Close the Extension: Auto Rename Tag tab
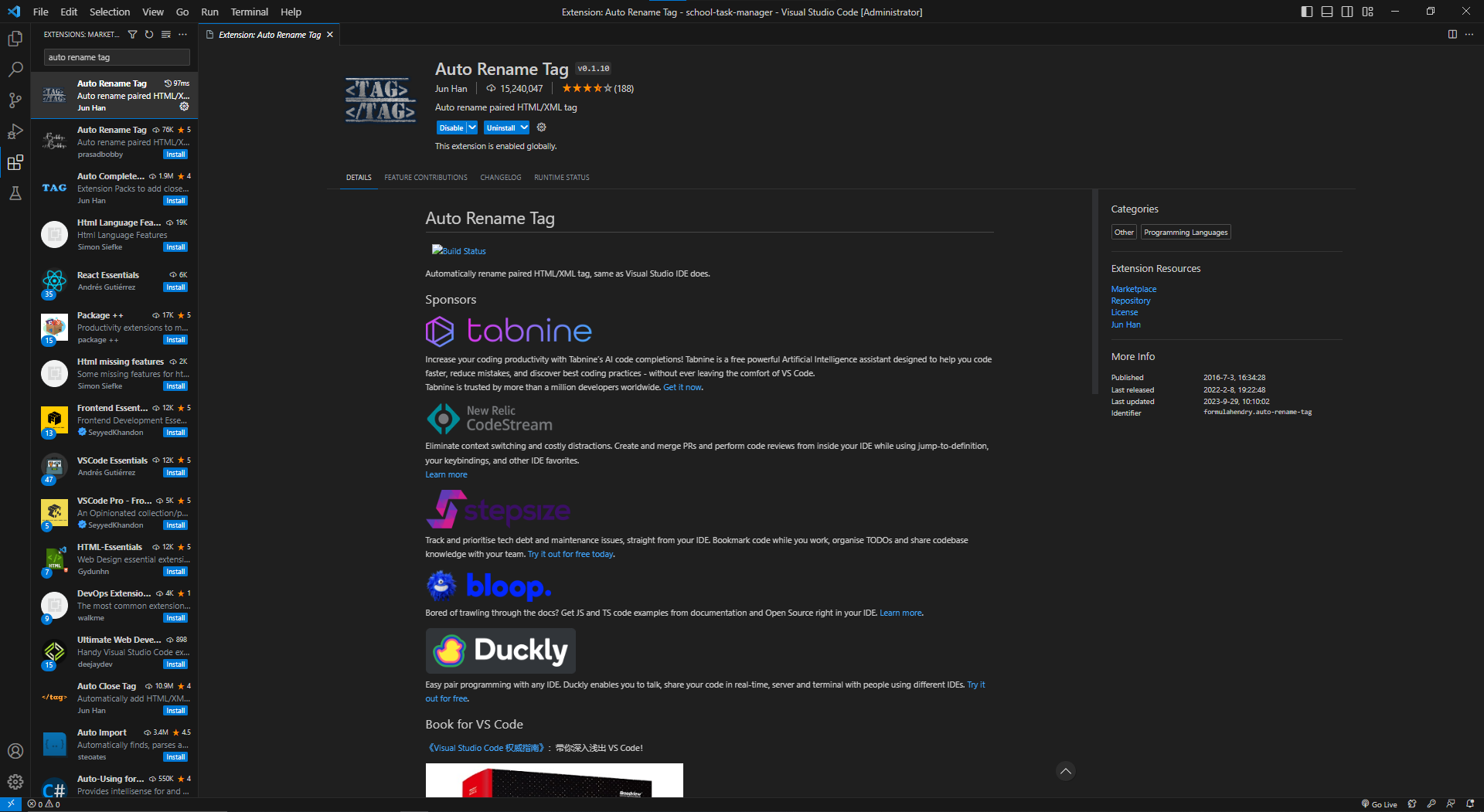This screenshot has height=812, width=1484. 330,35
